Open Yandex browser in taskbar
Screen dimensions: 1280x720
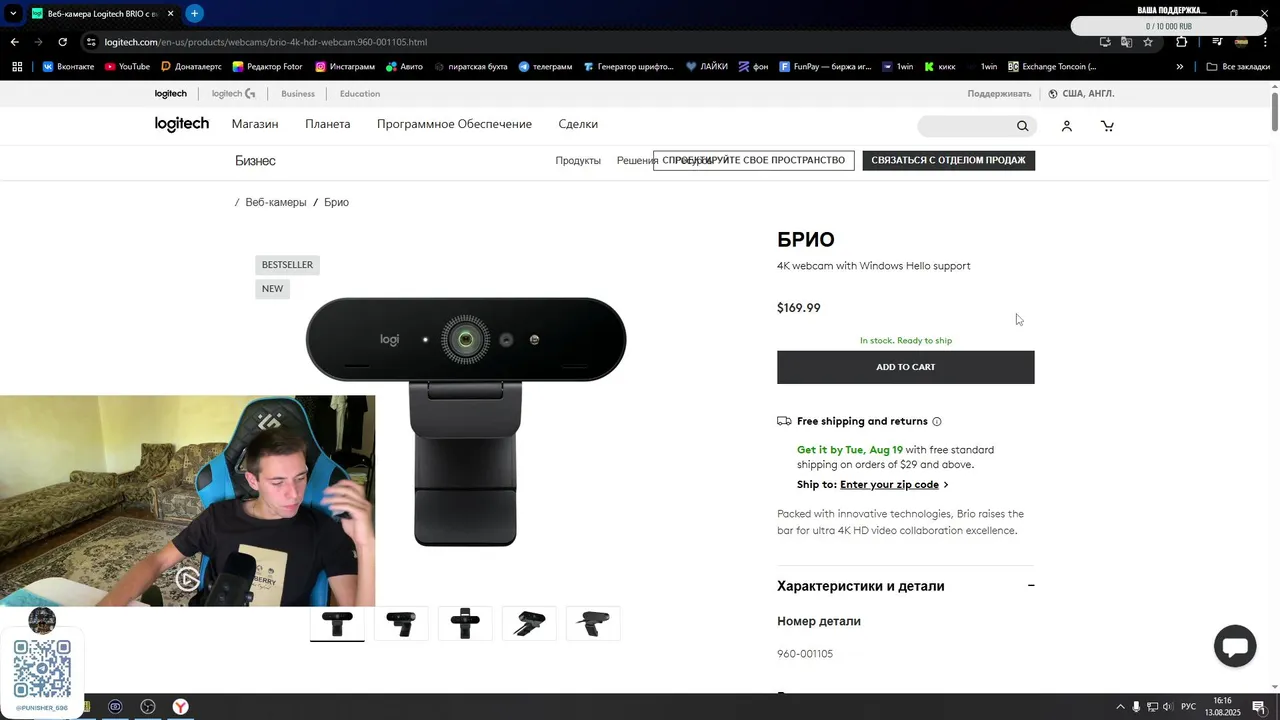pos(180,707)
